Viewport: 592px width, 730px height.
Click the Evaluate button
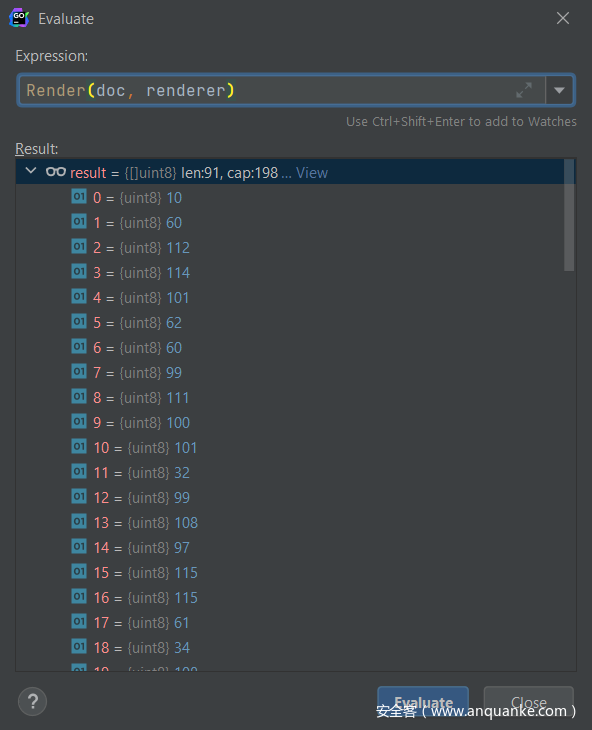pos(423,702)
